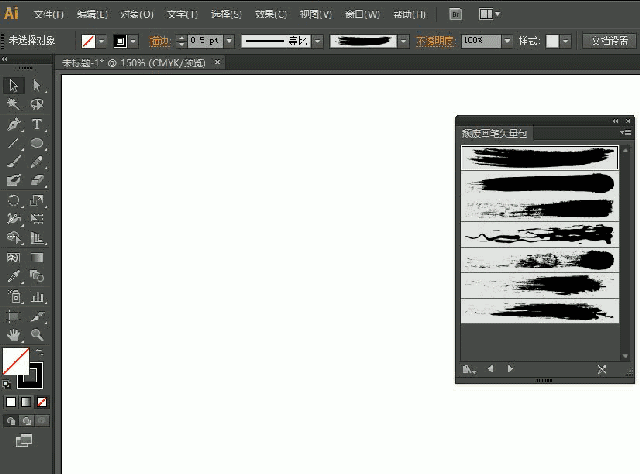Open the Bridge (Br) button
The image size is (640, 474).
click(x=455, y=15)
